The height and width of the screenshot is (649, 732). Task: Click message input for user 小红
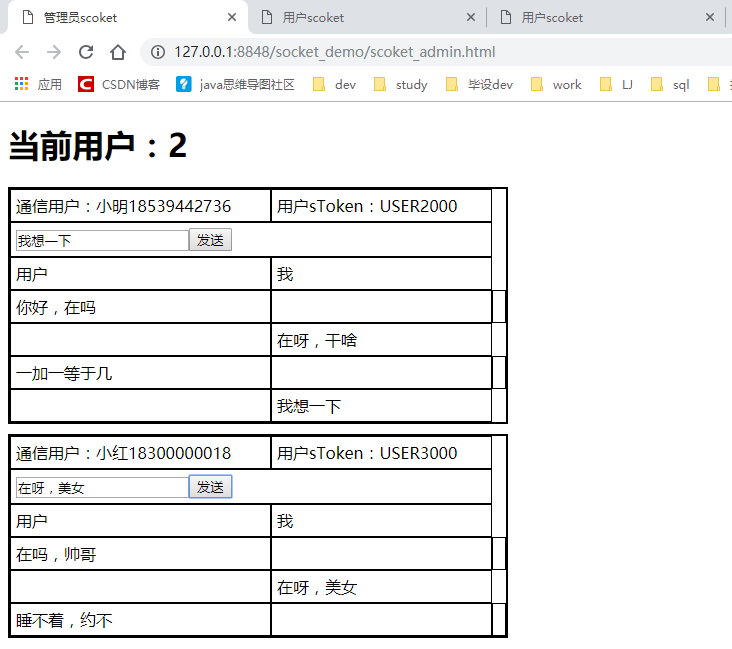pos(102,487)
